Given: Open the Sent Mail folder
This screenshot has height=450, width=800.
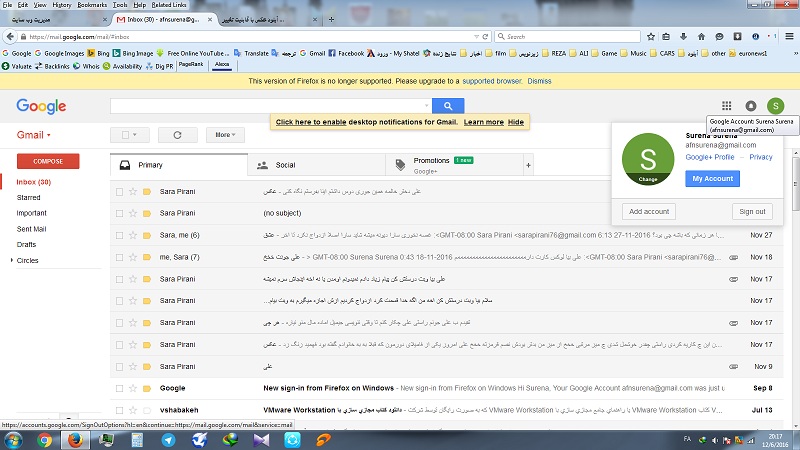Looking at the screenshot, I should (31, 229).
